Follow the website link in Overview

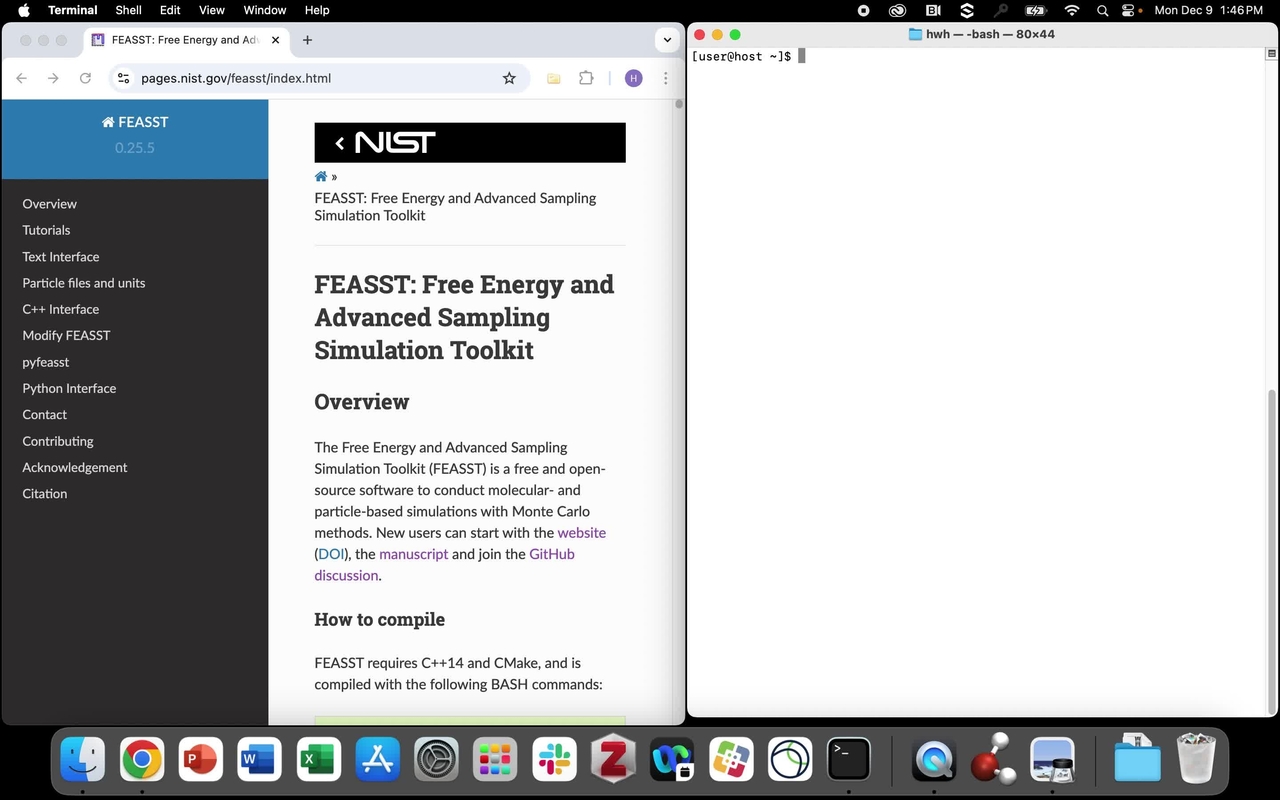click(582, 533)
